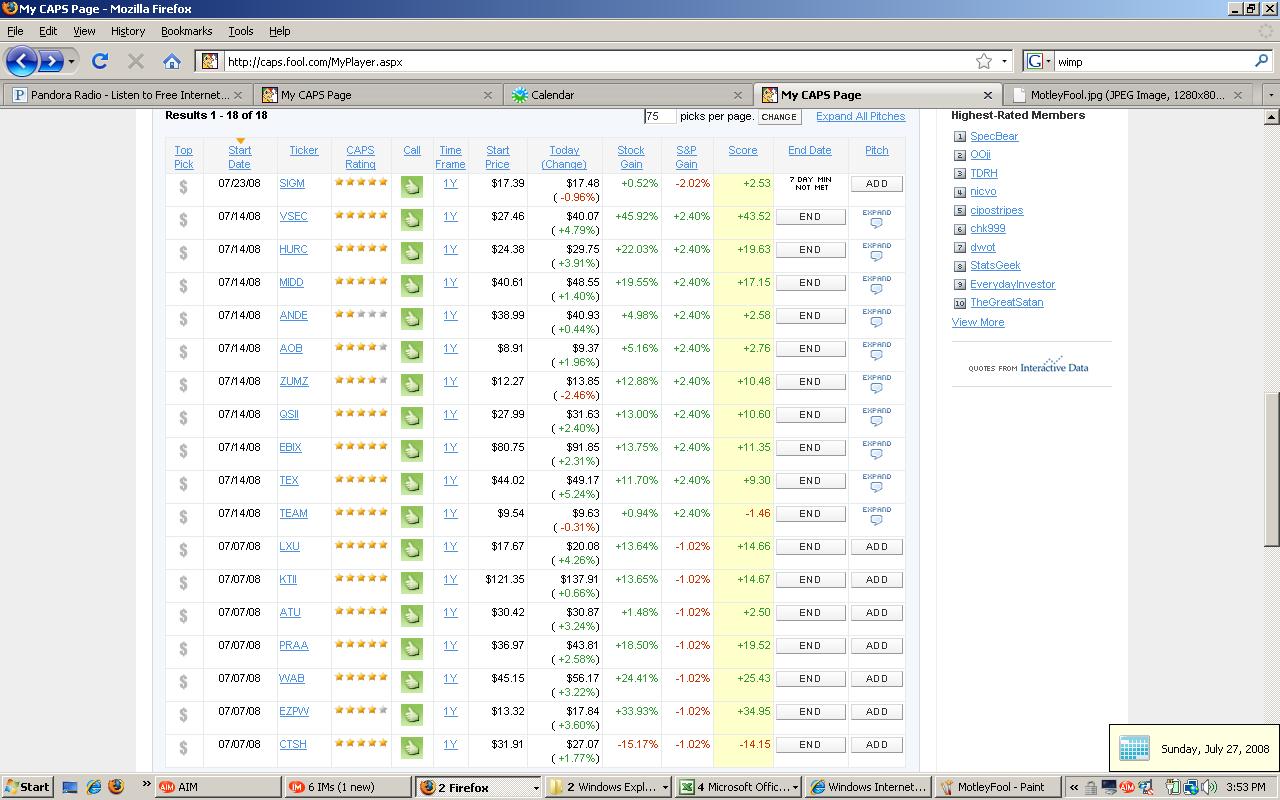Click the vertical page scrollbar thumb
1280x800 pixels.
(x=1271, y=470)
